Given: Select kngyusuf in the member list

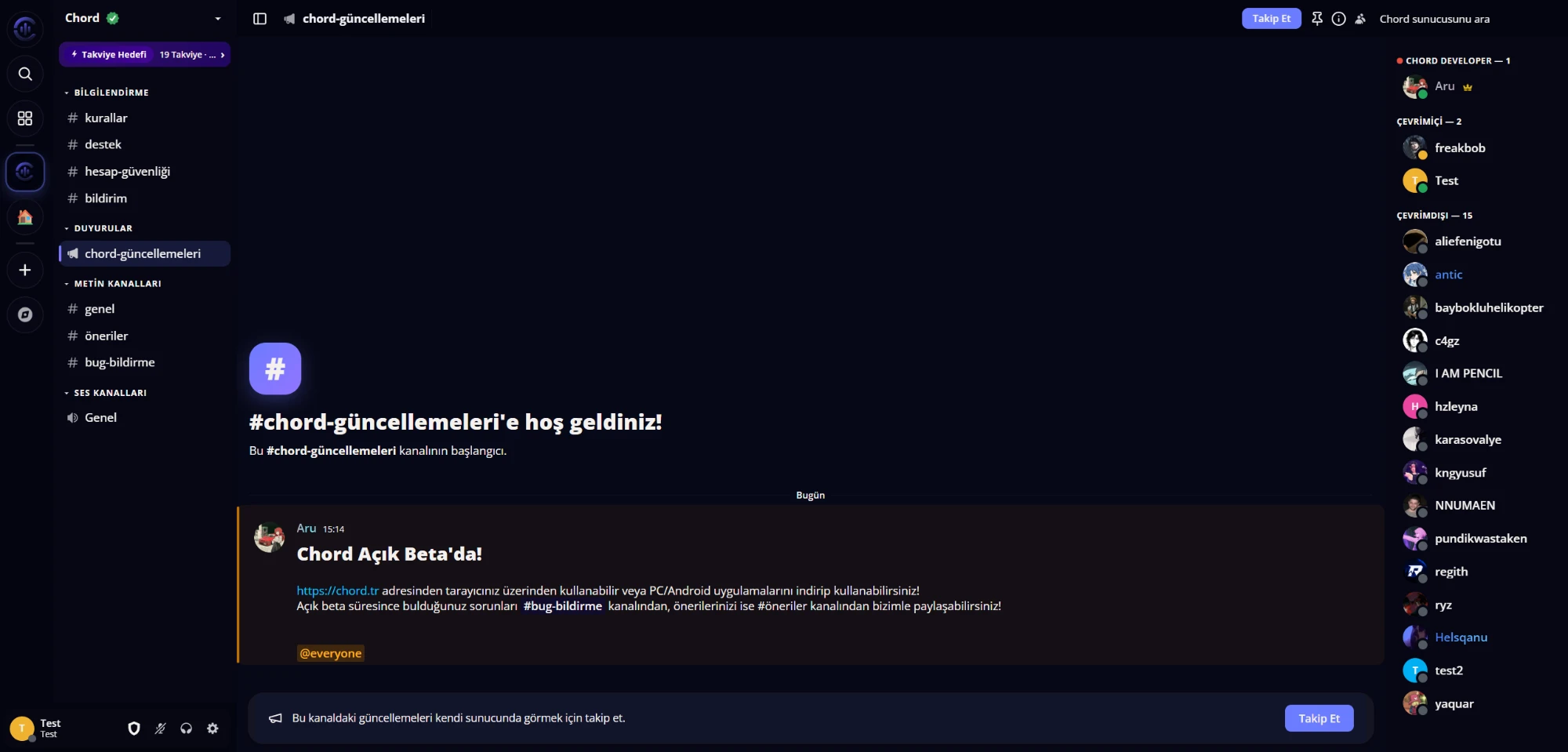Looking at the screenshot, I should click(1474, 472).
